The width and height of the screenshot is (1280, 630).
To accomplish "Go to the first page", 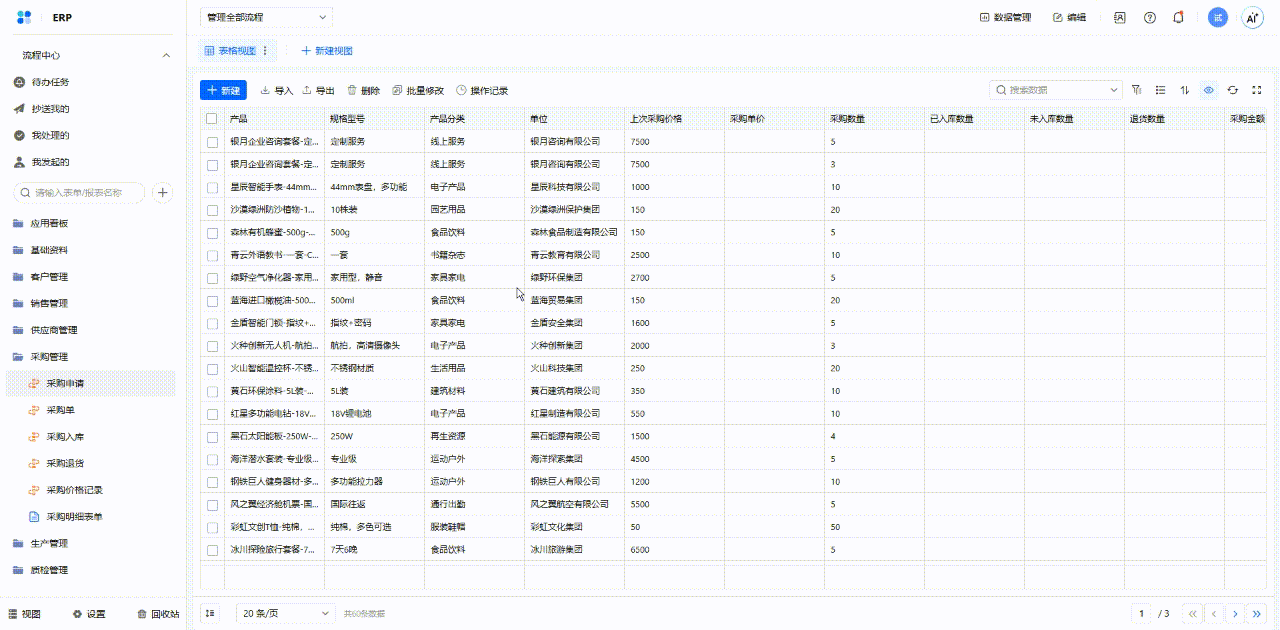I will tap(1192, 614).
